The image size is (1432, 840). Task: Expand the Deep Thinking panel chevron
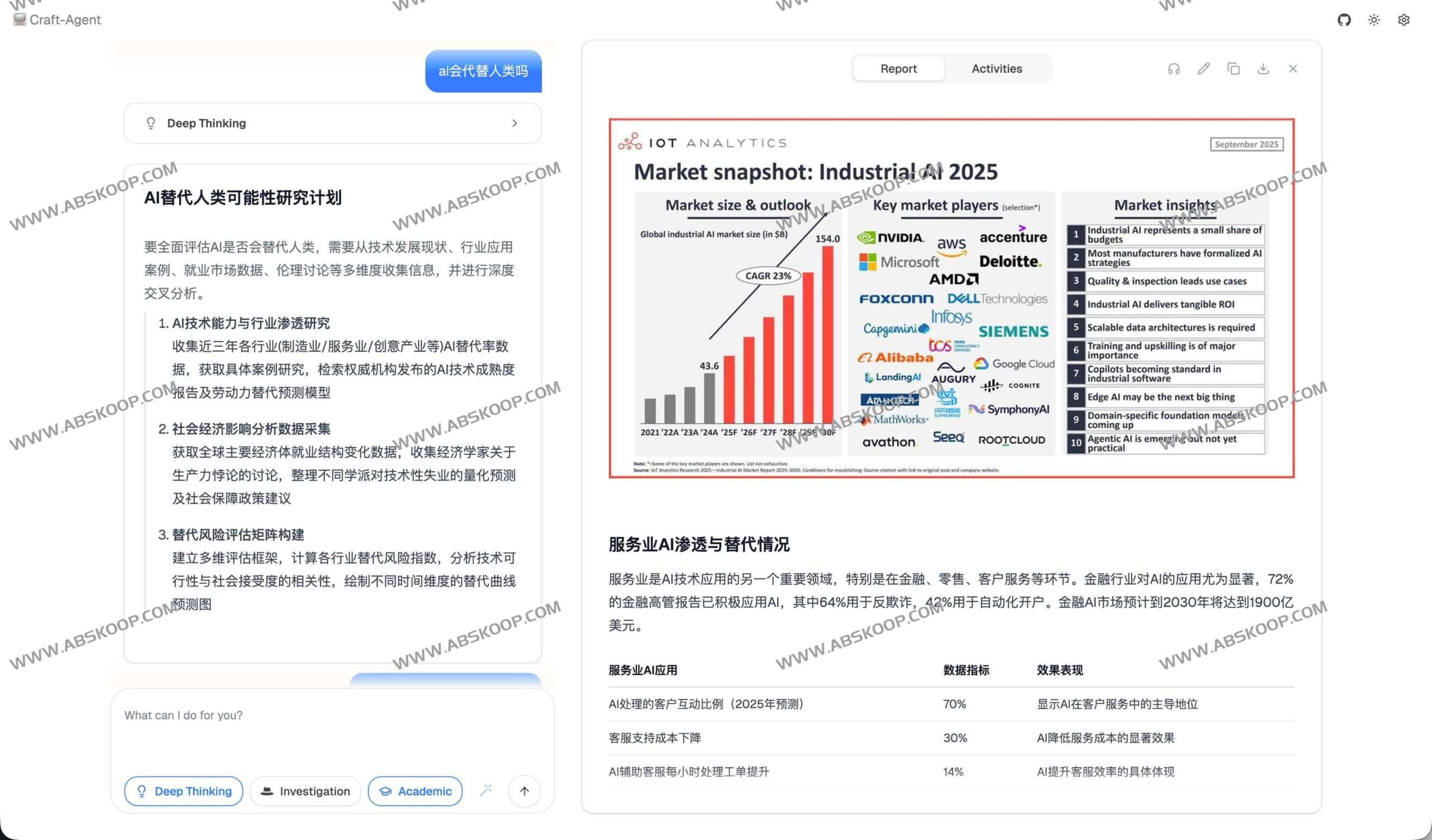515,123
